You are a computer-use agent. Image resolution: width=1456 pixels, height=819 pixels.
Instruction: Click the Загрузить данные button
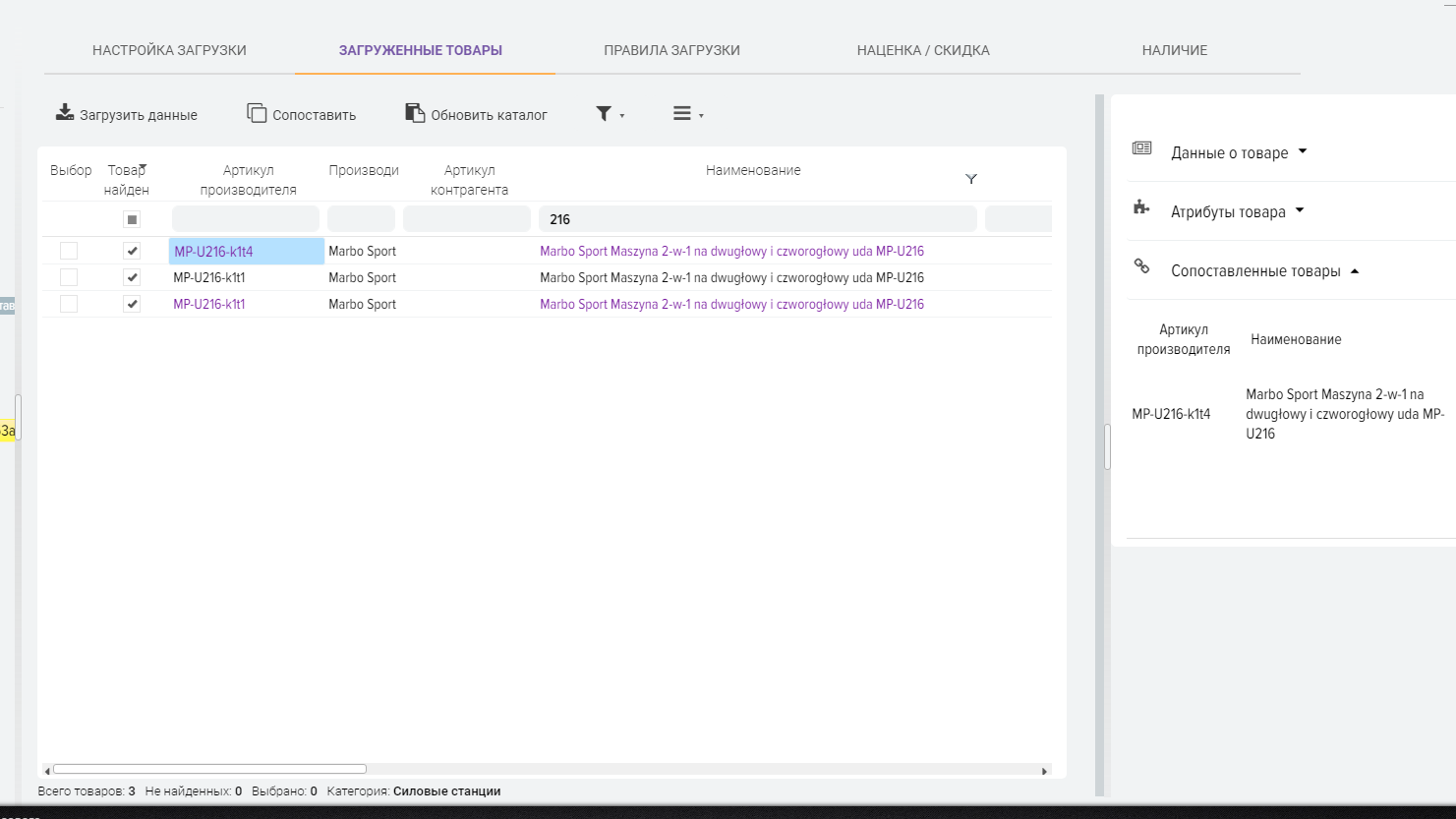[126, 114]
